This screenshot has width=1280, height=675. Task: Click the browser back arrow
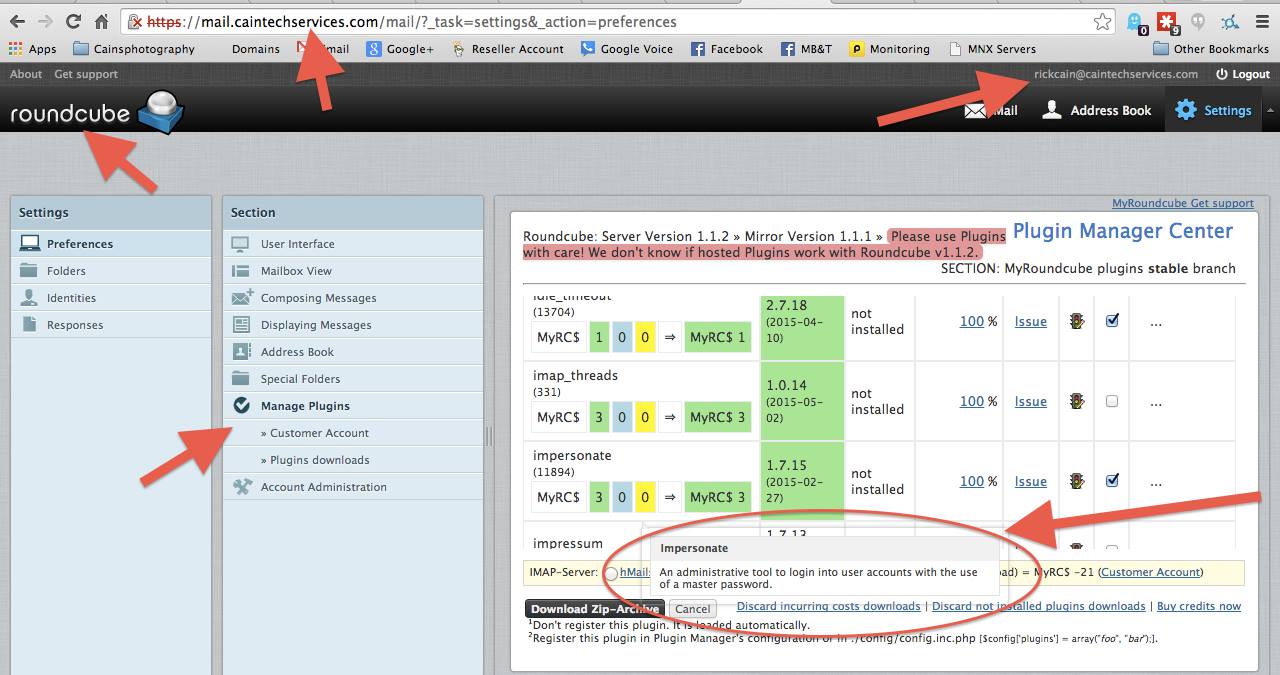click(x=19, y=21)
